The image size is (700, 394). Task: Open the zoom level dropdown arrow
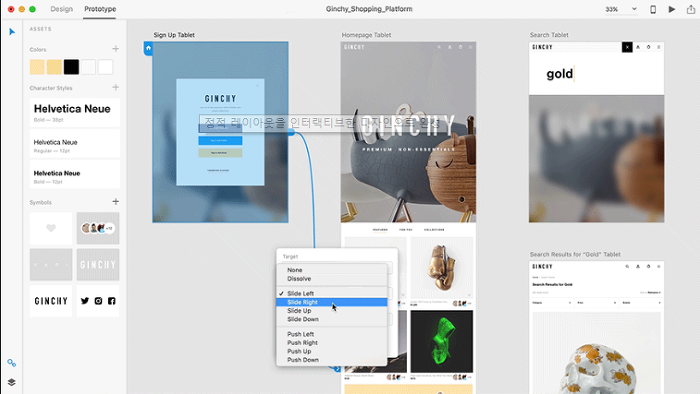(x=634, y=9)
